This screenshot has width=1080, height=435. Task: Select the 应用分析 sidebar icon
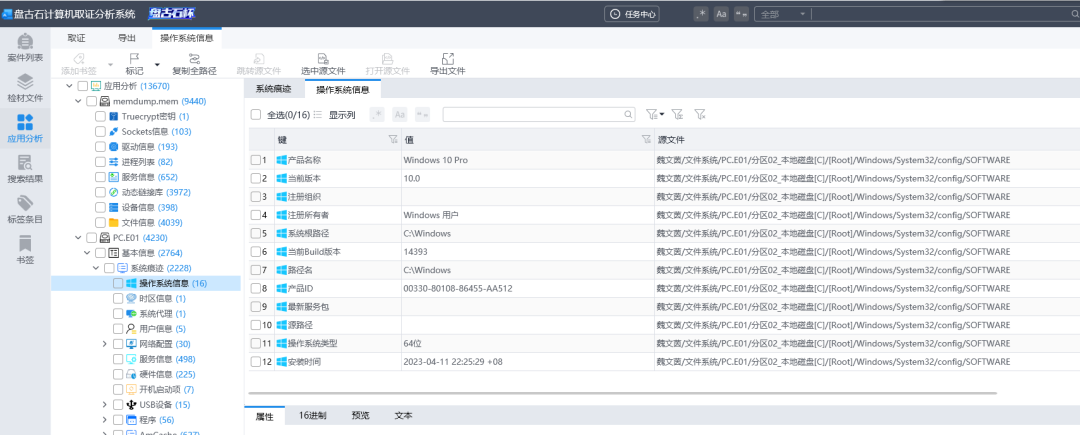[25, 128]
